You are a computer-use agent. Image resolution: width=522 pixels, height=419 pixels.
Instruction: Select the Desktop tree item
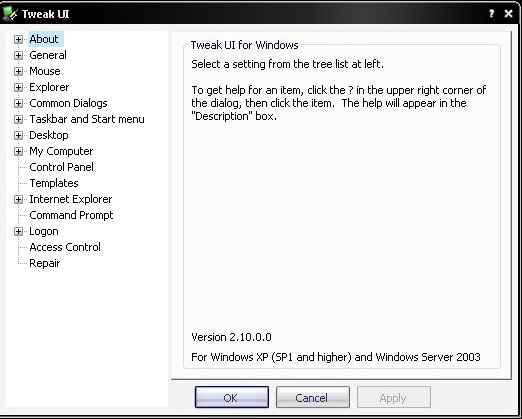[49, 135]
